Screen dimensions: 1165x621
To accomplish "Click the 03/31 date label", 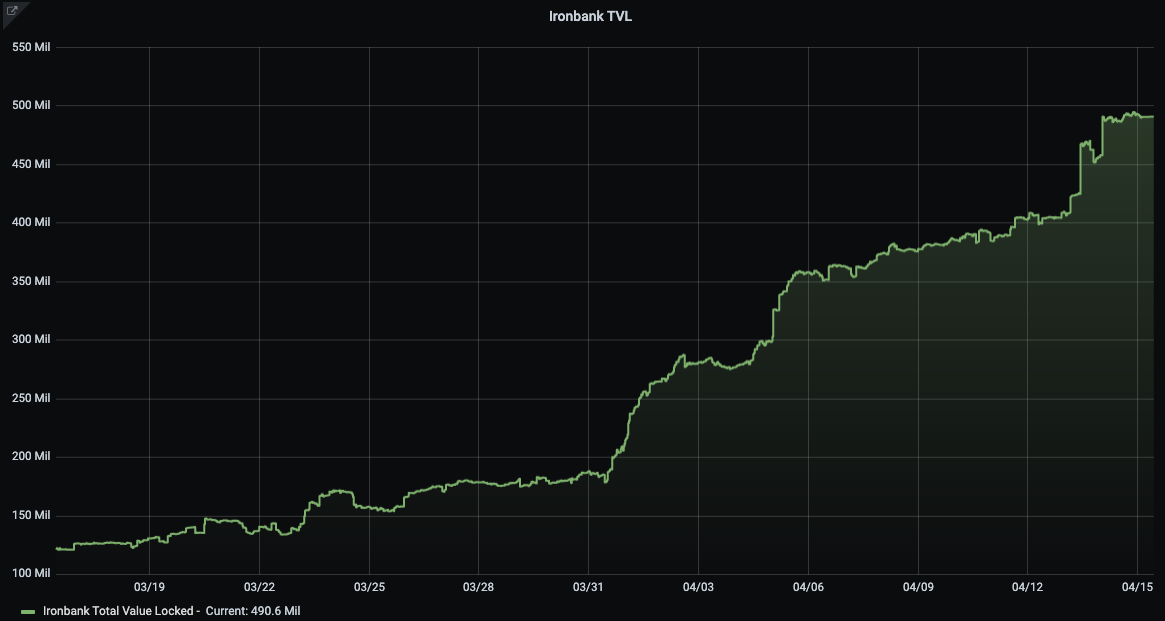I will coord(588,587).
